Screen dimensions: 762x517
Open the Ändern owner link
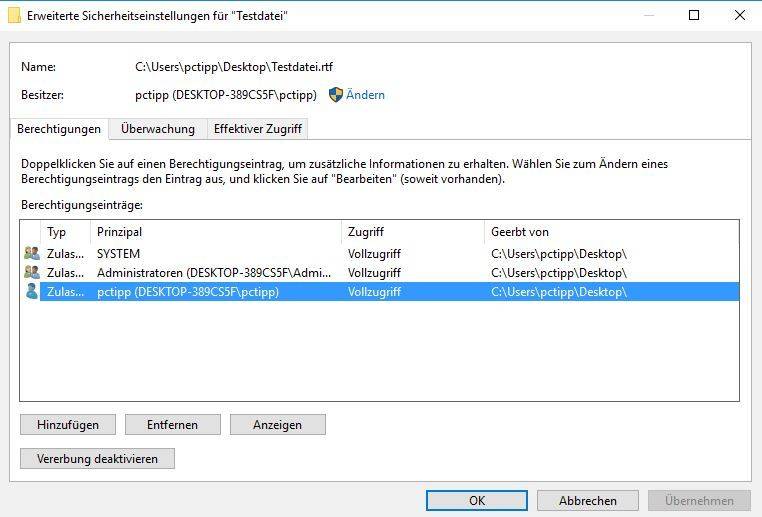[365, 94]
